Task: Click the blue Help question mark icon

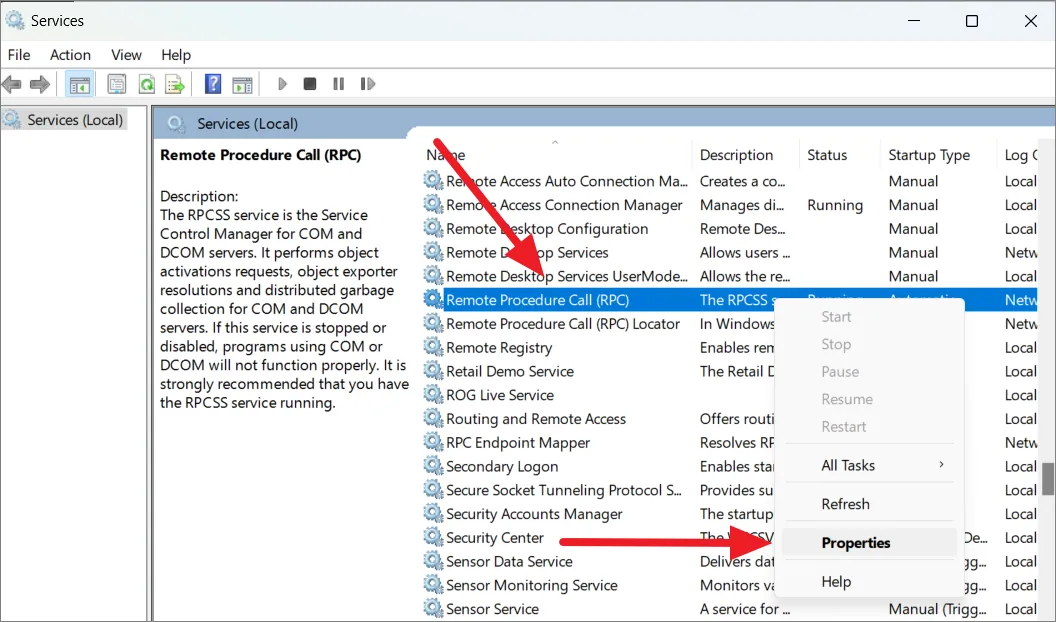Action: (x=213, y=85)
